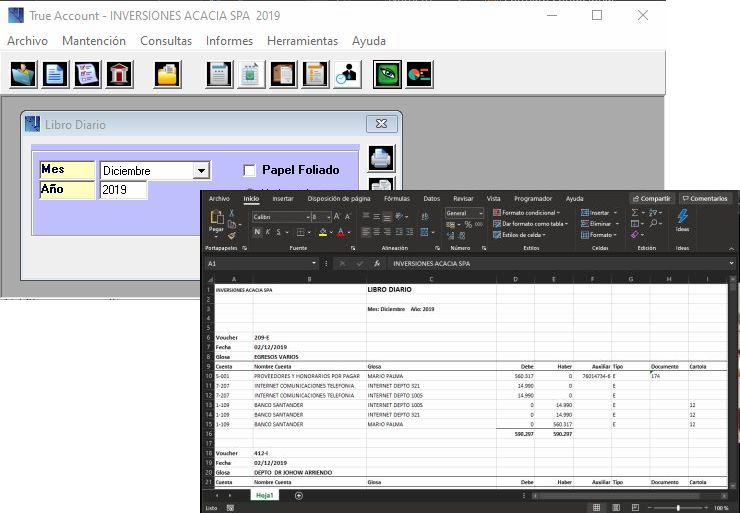Open the Mantención menu in True Account

click(94, 41)
